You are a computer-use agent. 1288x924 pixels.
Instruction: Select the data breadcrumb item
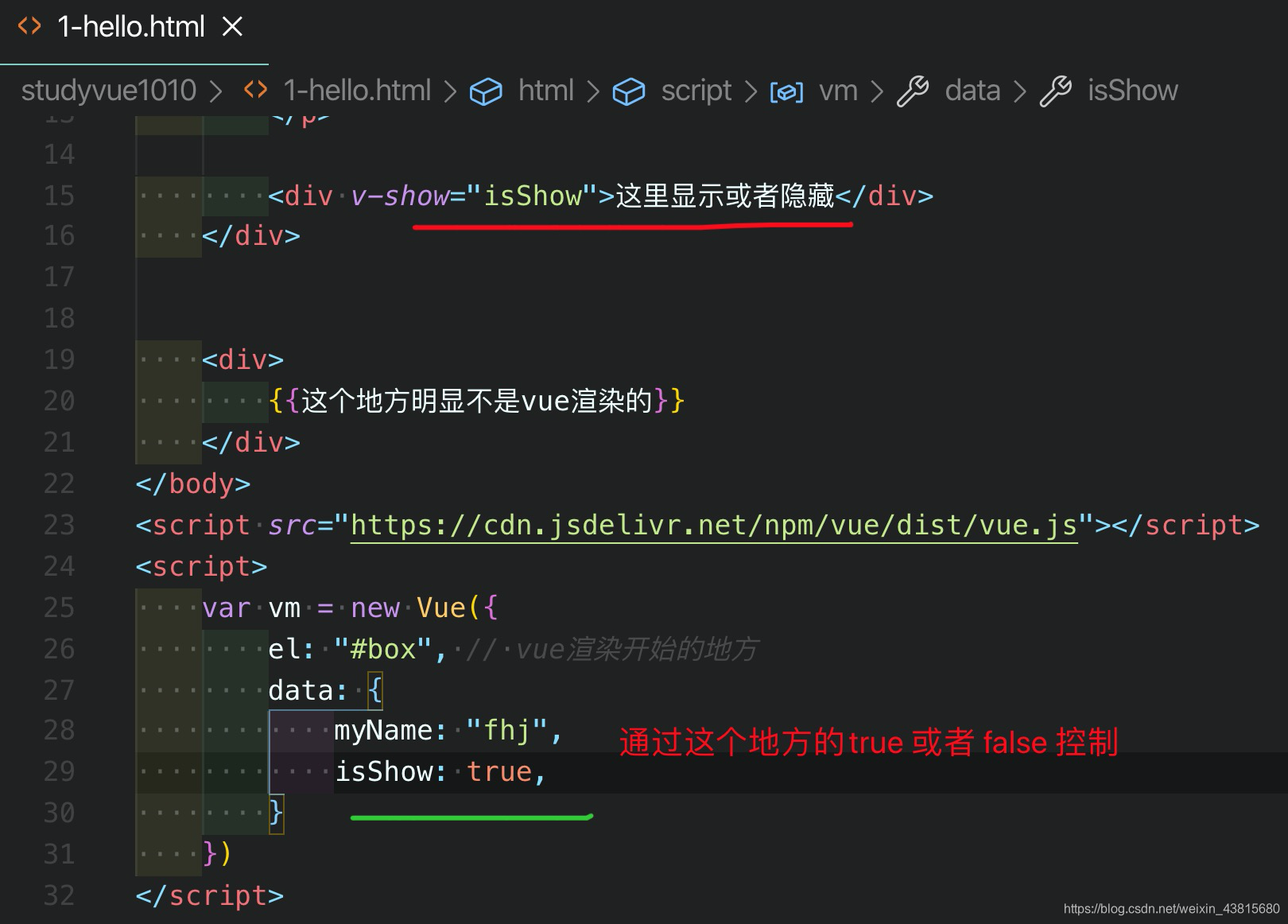point(973,91)
